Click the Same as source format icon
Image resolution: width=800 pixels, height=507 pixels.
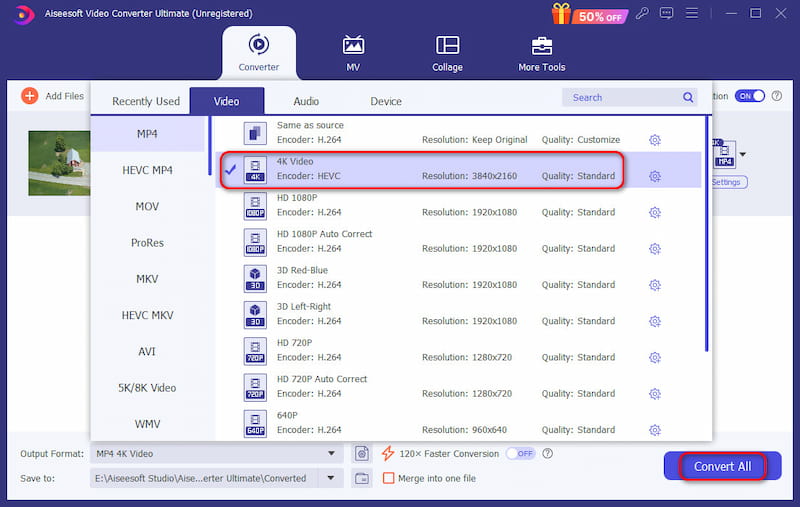click(x=255, y=134)
